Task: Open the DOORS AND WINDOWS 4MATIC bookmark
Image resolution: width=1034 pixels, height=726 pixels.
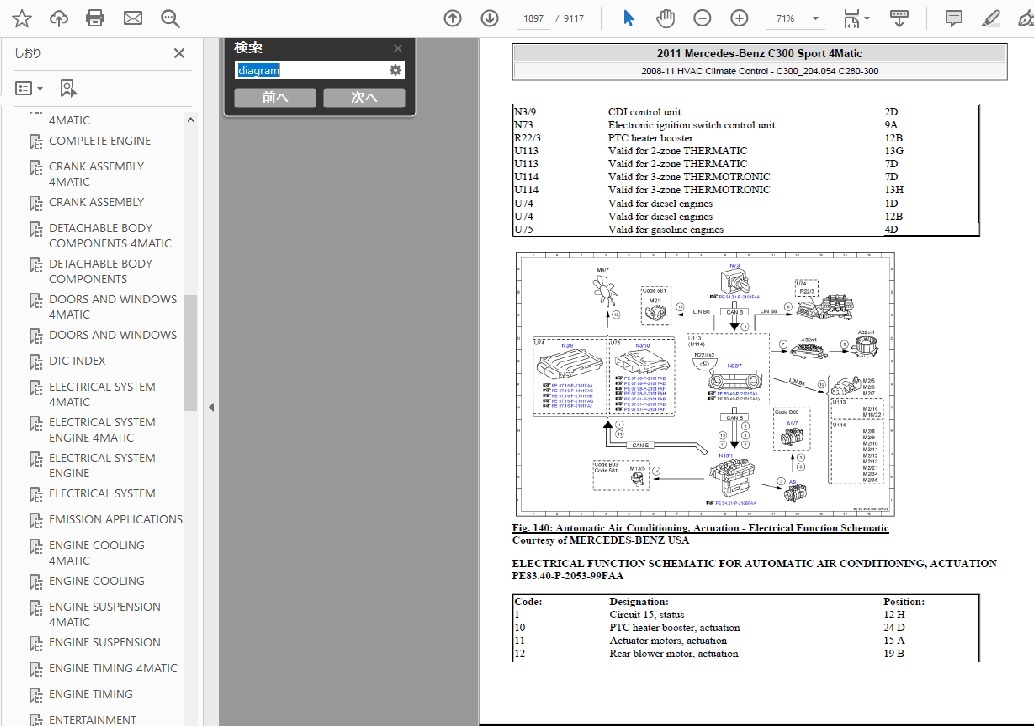Action: [x=113, y=307]
